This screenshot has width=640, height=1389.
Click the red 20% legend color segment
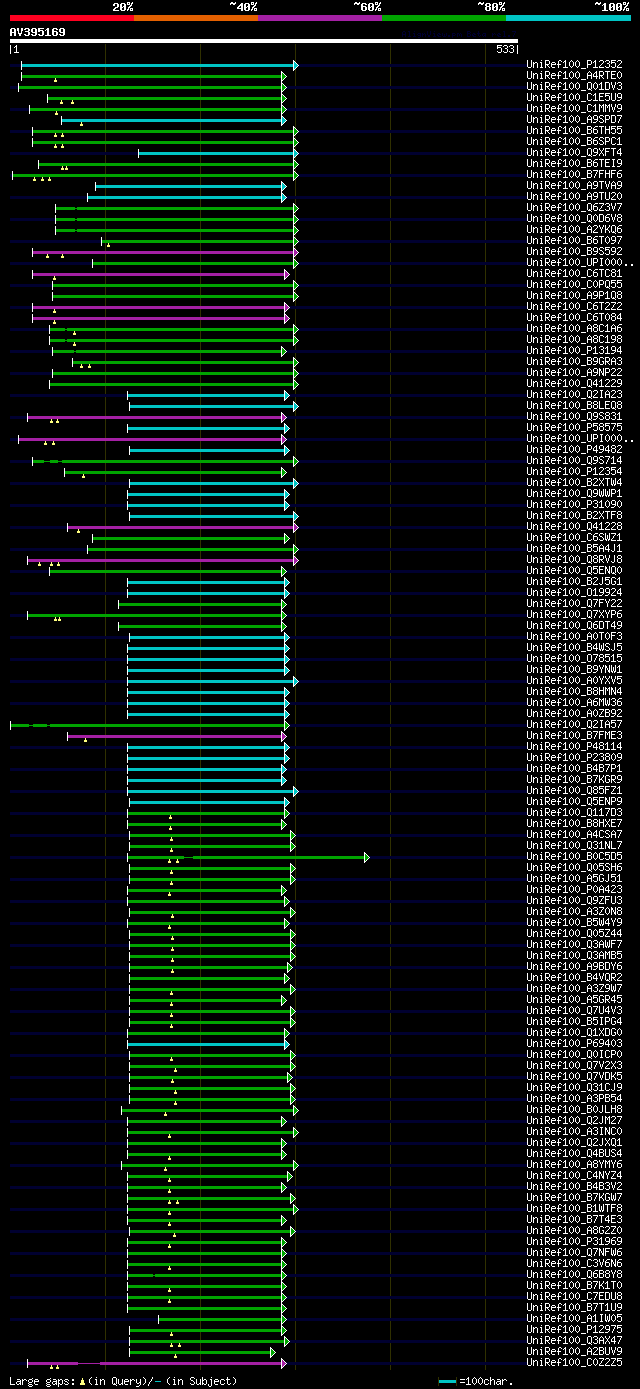coord(71,18)
